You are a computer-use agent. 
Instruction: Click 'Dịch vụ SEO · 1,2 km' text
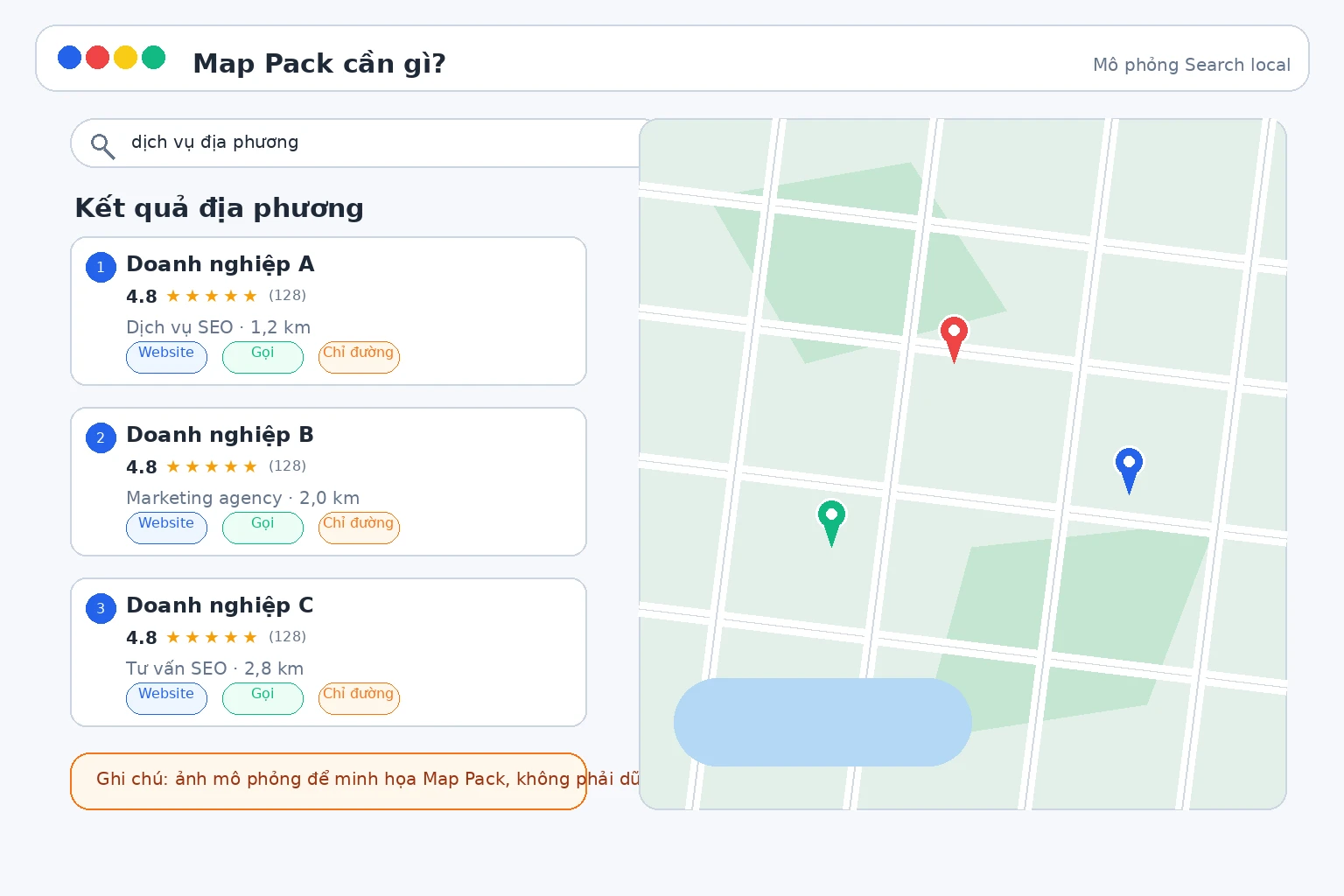[219, 327]
